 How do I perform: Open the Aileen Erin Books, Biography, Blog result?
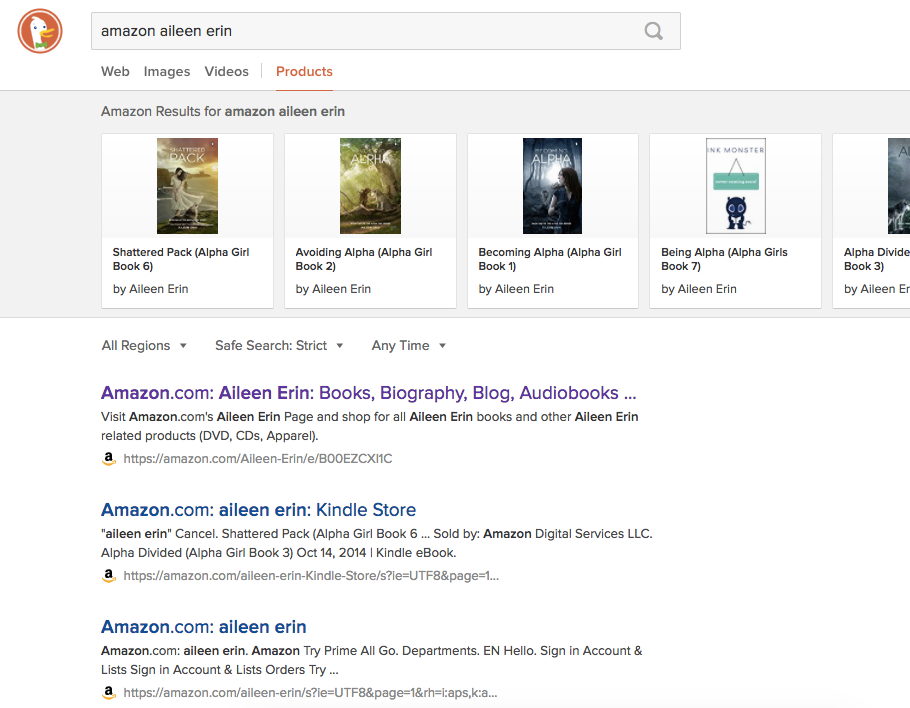coord(369,393)
